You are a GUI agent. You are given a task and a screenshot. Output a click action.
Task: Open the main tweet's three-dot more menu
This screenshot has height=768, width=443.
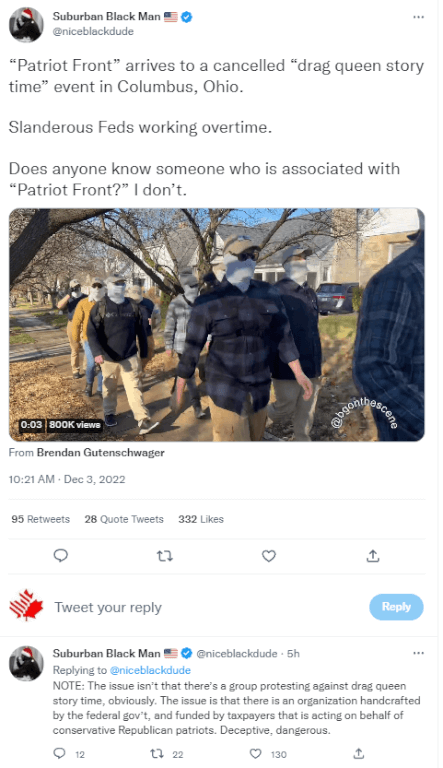pyautogui.click(x=418, y=17)
